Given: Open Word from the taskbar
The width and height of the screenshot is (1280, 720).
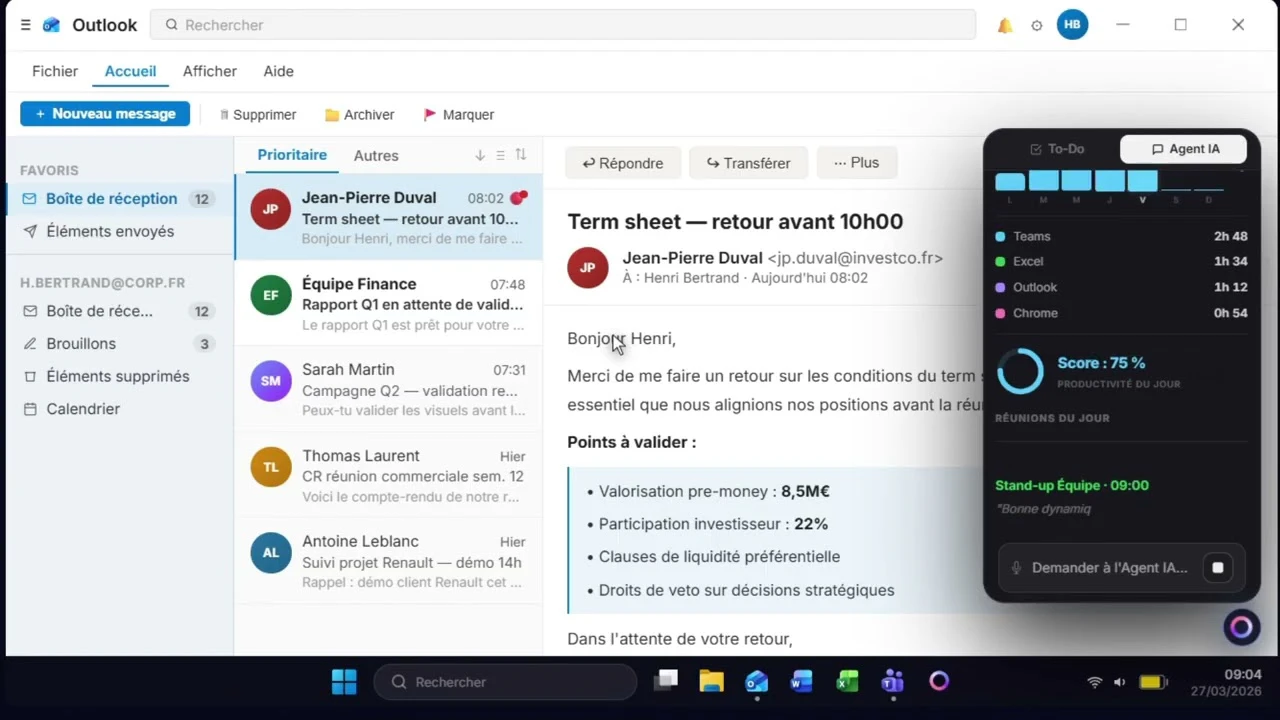Looking at the screenshot, I should tap(801, 682).
